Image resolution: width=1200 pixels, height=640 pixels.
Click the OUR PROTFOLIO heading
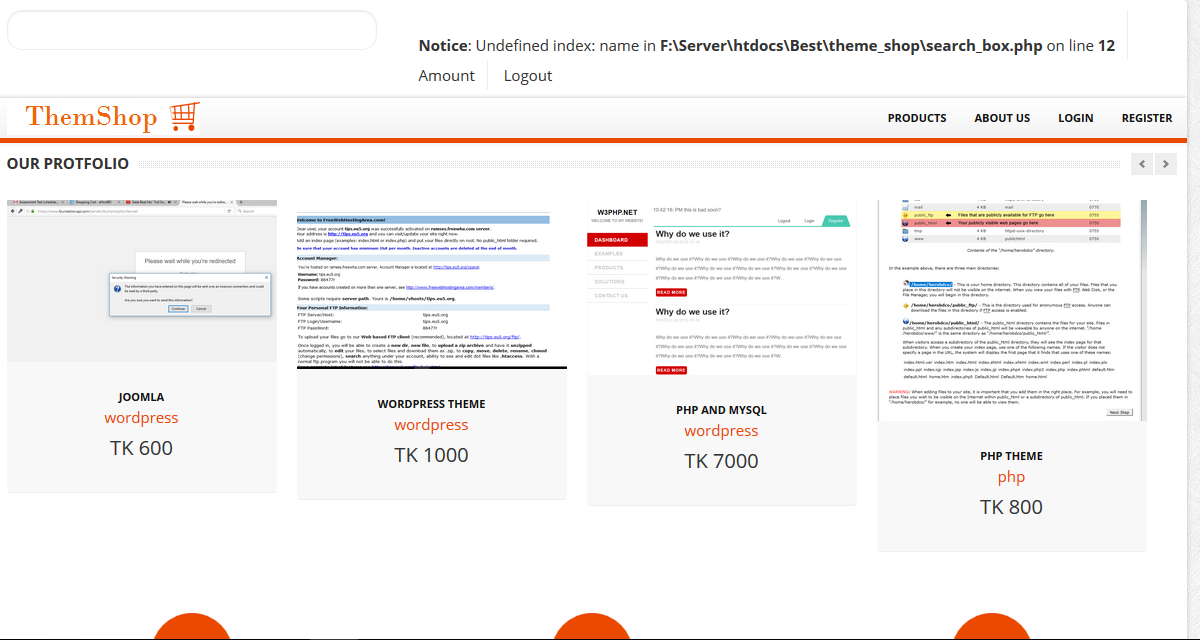[68, 164]
